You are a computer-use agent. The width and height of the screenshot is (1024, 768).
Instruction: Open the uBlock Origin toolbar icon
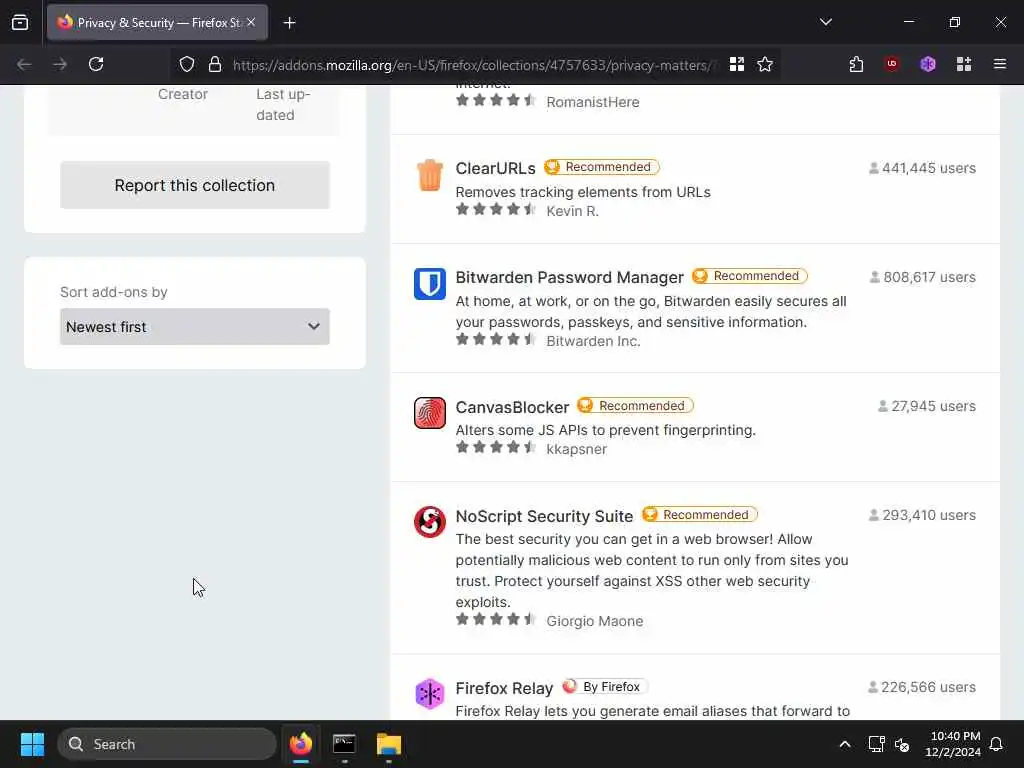coord(891,64)
